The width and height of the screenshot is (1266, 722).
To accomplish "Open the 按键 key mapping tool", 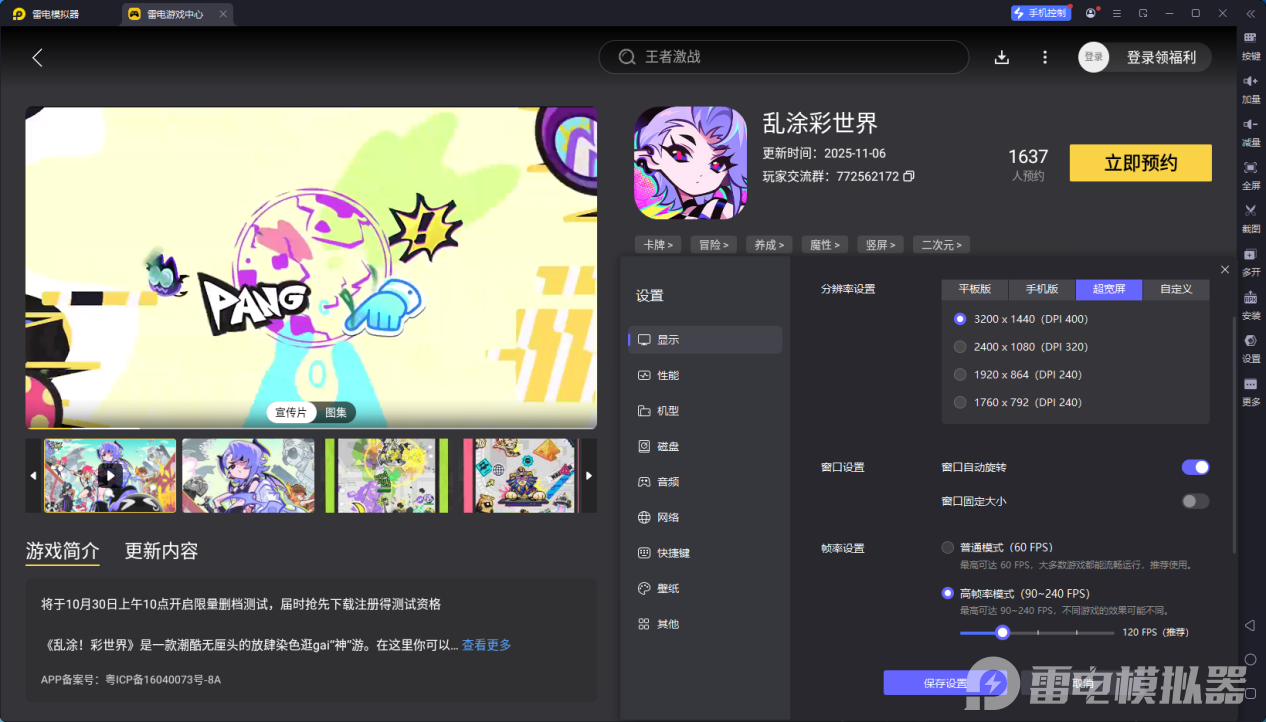I will tap(1250, 46).
